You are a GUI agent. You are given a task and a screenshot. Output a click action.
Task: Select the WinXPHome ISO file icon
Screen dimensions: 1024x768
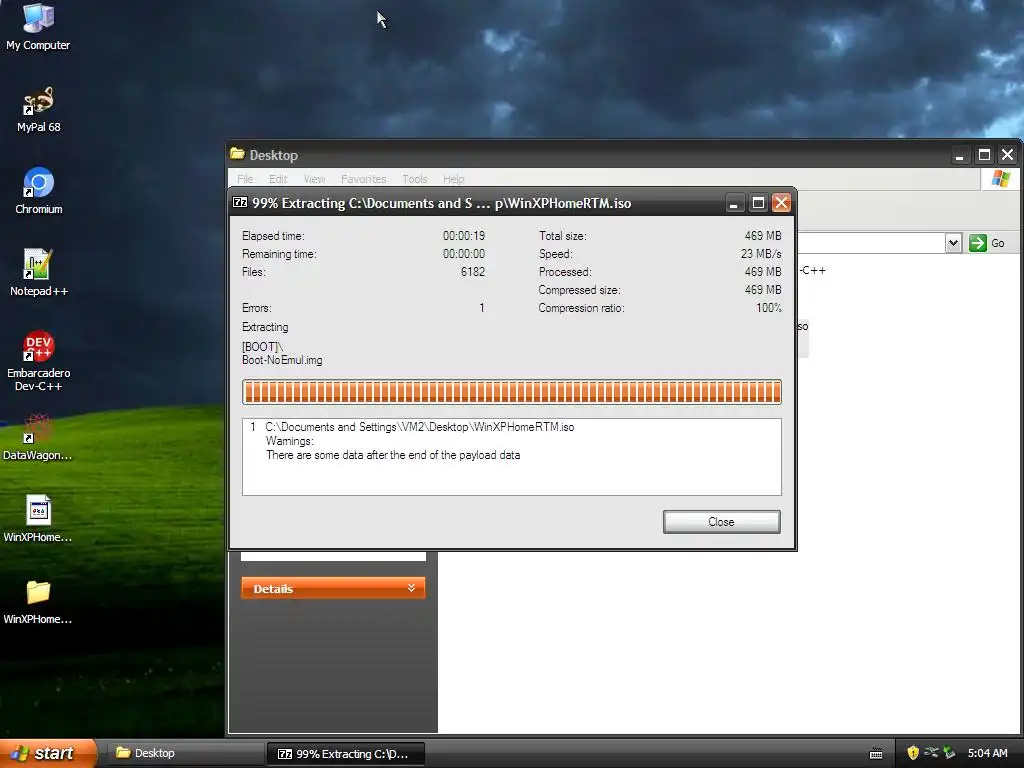click(37, 519)
